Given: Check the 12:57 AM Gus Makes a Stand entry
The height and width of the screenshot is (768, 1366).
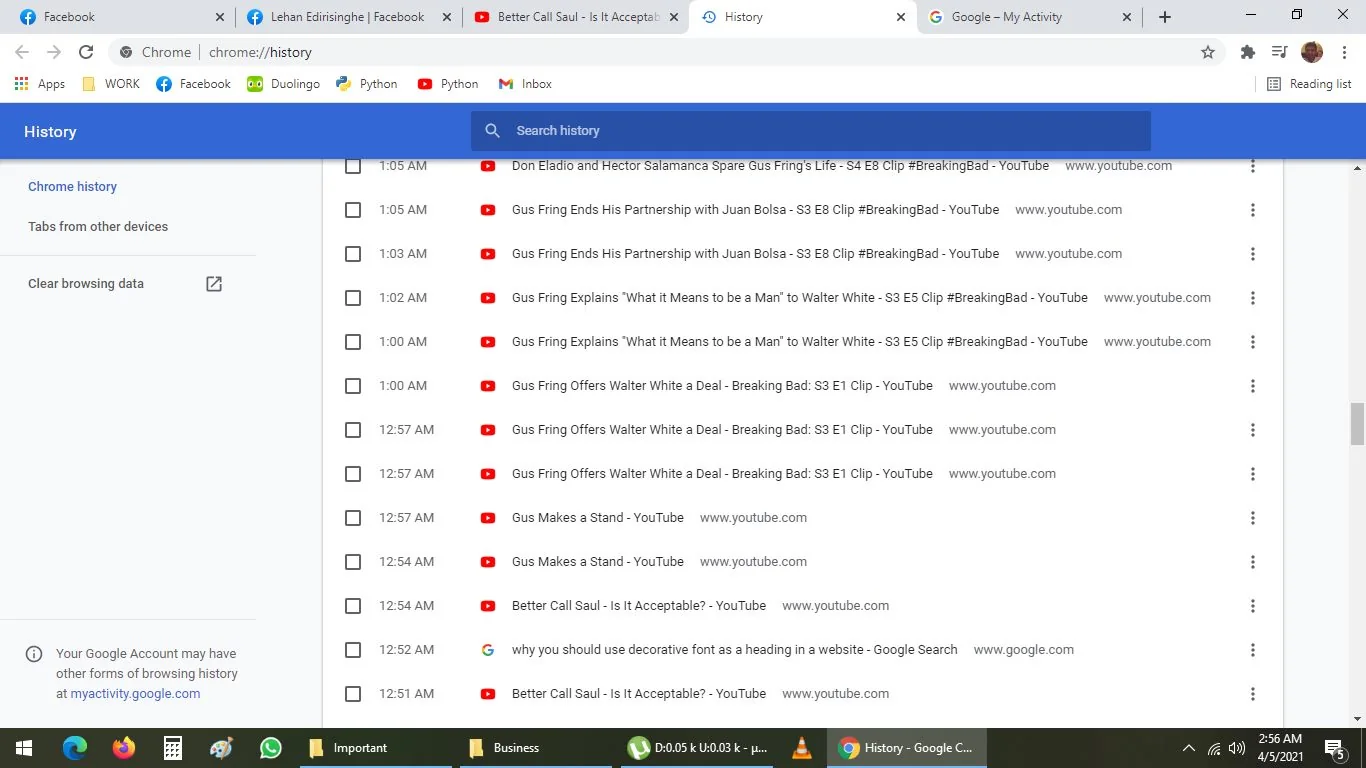Looking at the screenshot, I should click(x=353, y=518).
